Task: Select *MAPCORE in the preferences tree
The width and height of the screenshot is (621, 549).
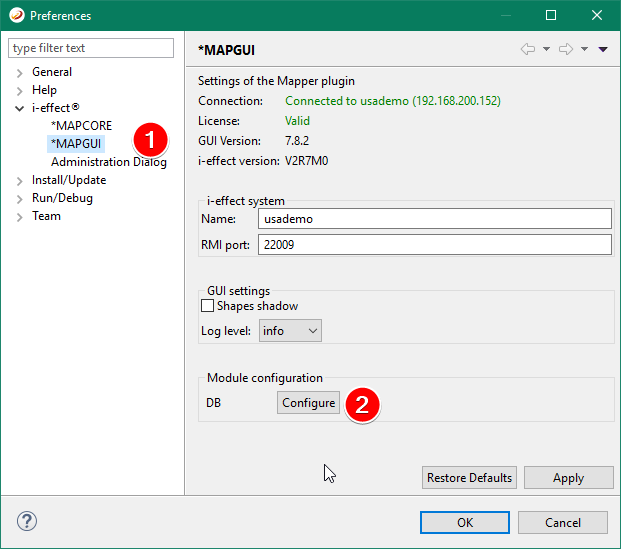Action: click(x=81, y=126)
